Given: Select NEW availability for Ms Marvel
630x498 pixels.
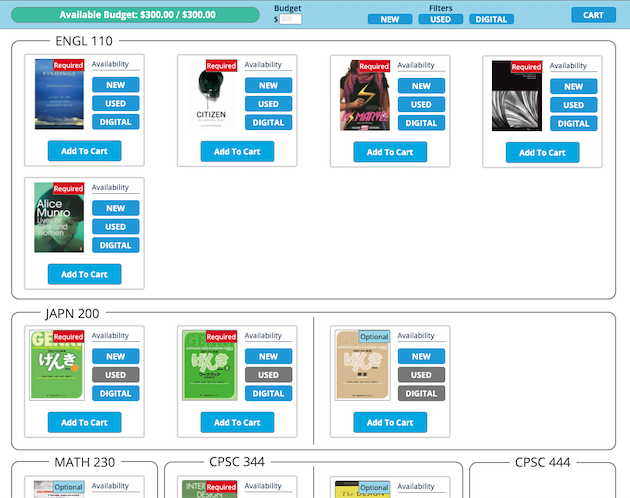Looking at the screenshot, I should (421, 86).
